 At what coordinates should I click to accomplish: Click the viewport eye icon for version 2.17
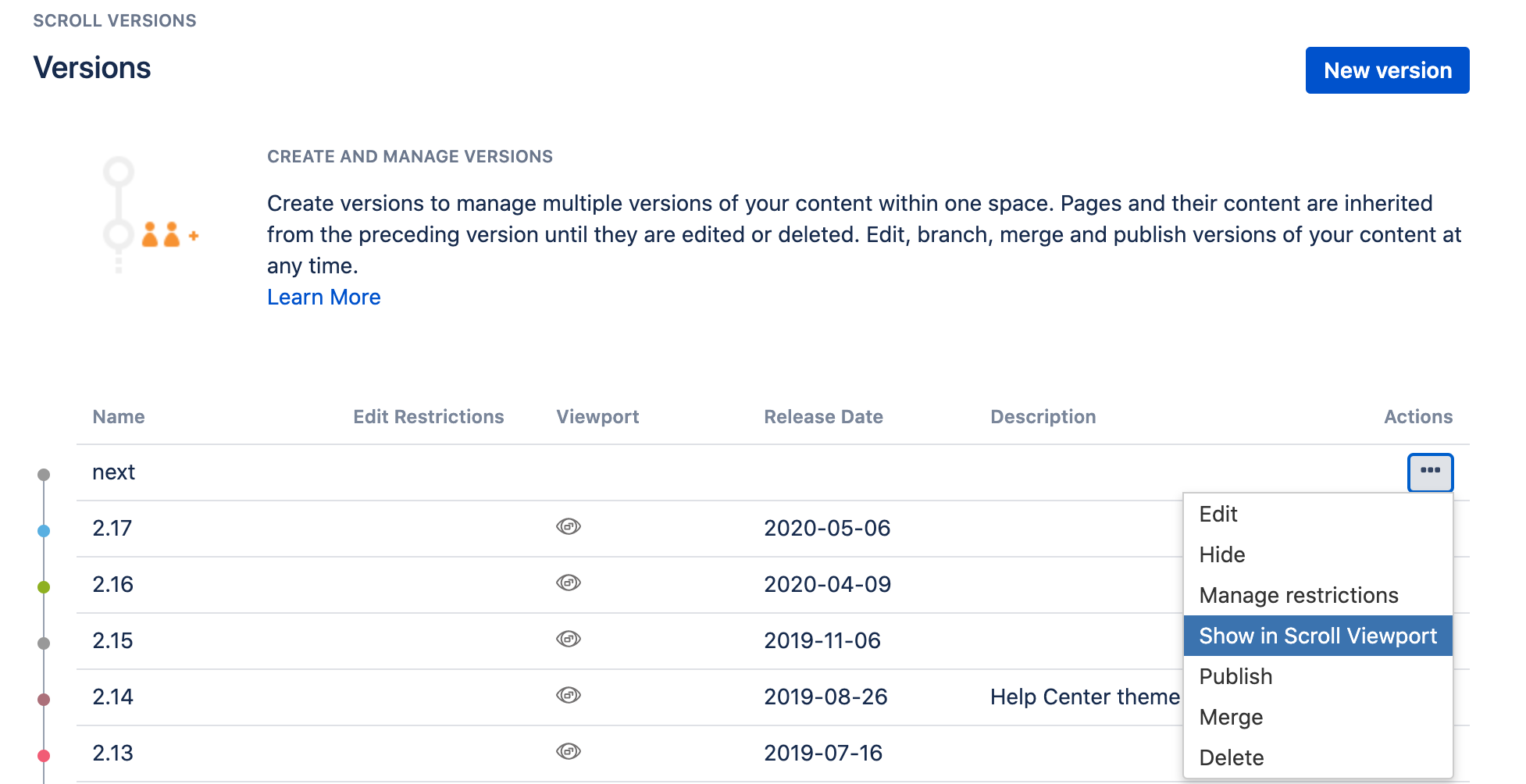tap(568, 527)
